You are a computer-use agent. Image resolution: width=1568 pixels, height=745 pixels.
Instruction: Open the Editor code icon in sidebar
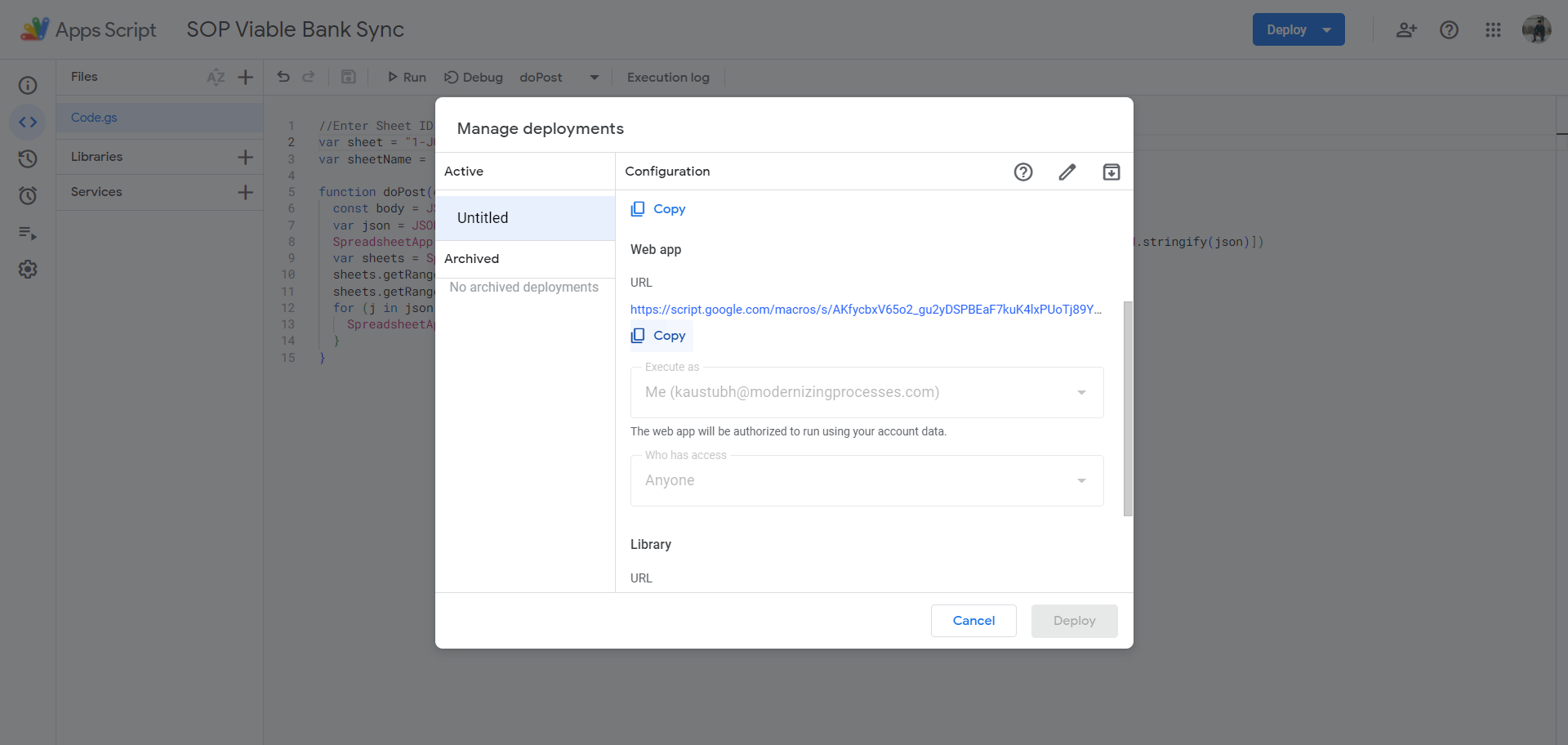click(x=28, y=123)
